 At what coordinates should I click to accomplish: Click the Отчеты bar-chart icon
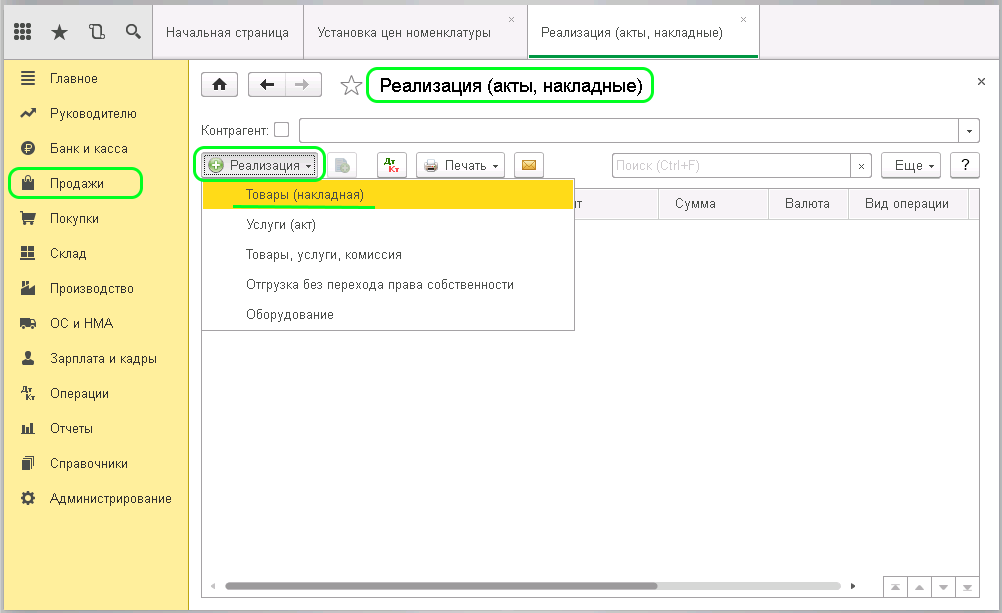click(28, 428)
